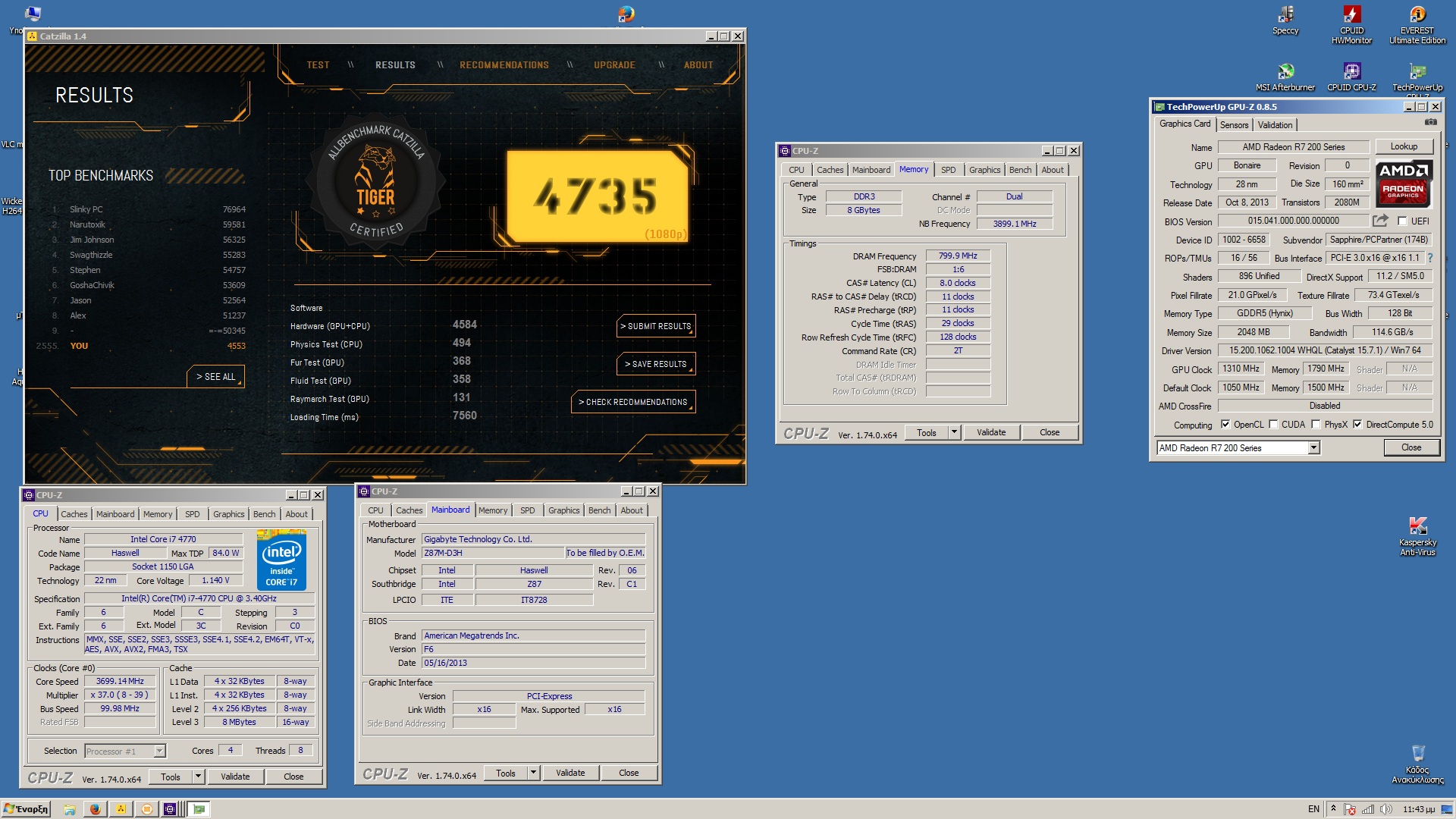
Task: Click 'Slinky PC' in top benchmarks list
Action: click(86, 209)
